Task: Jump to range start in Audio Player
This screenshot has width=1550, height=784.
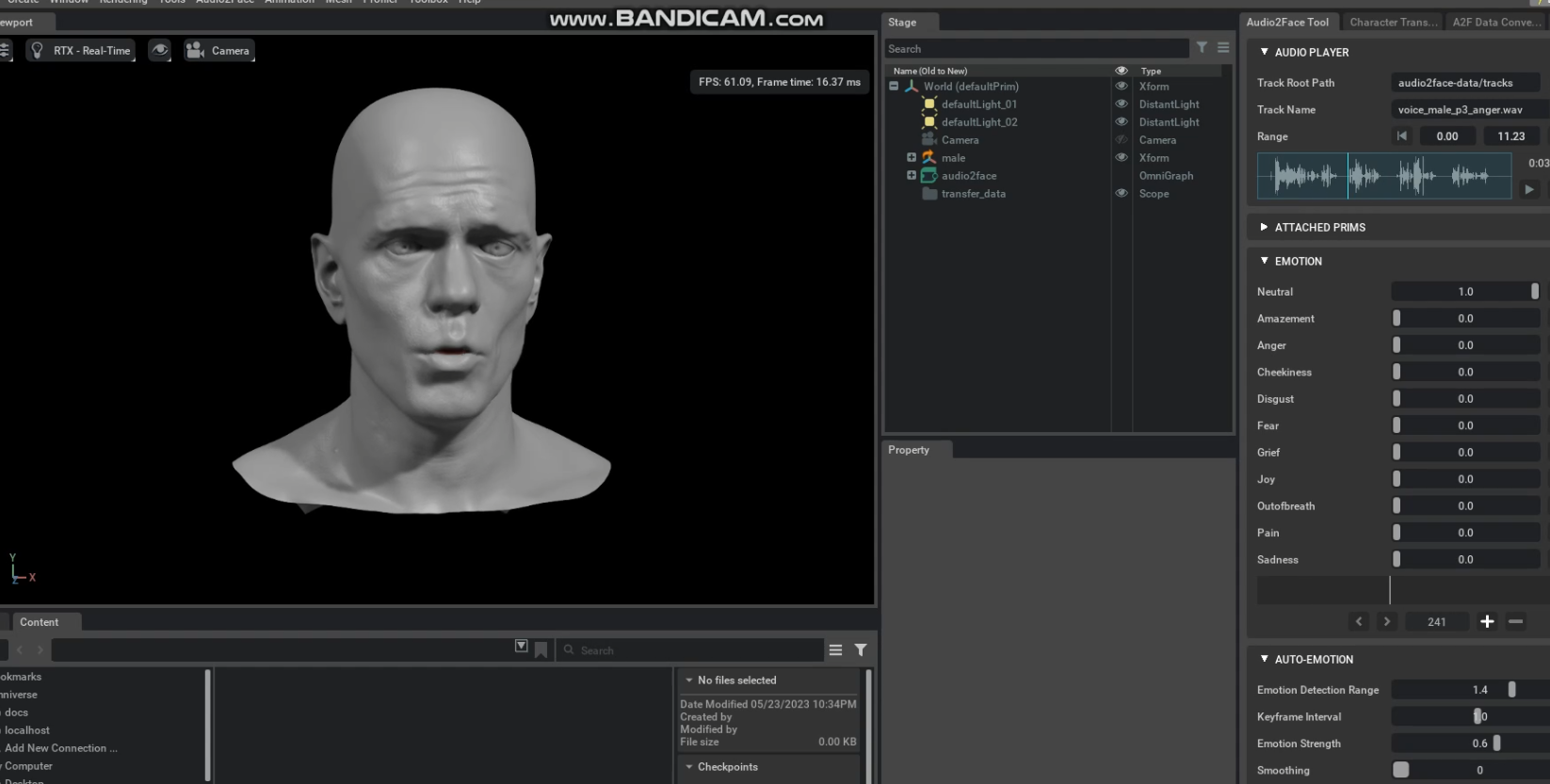Action: 1402,136
